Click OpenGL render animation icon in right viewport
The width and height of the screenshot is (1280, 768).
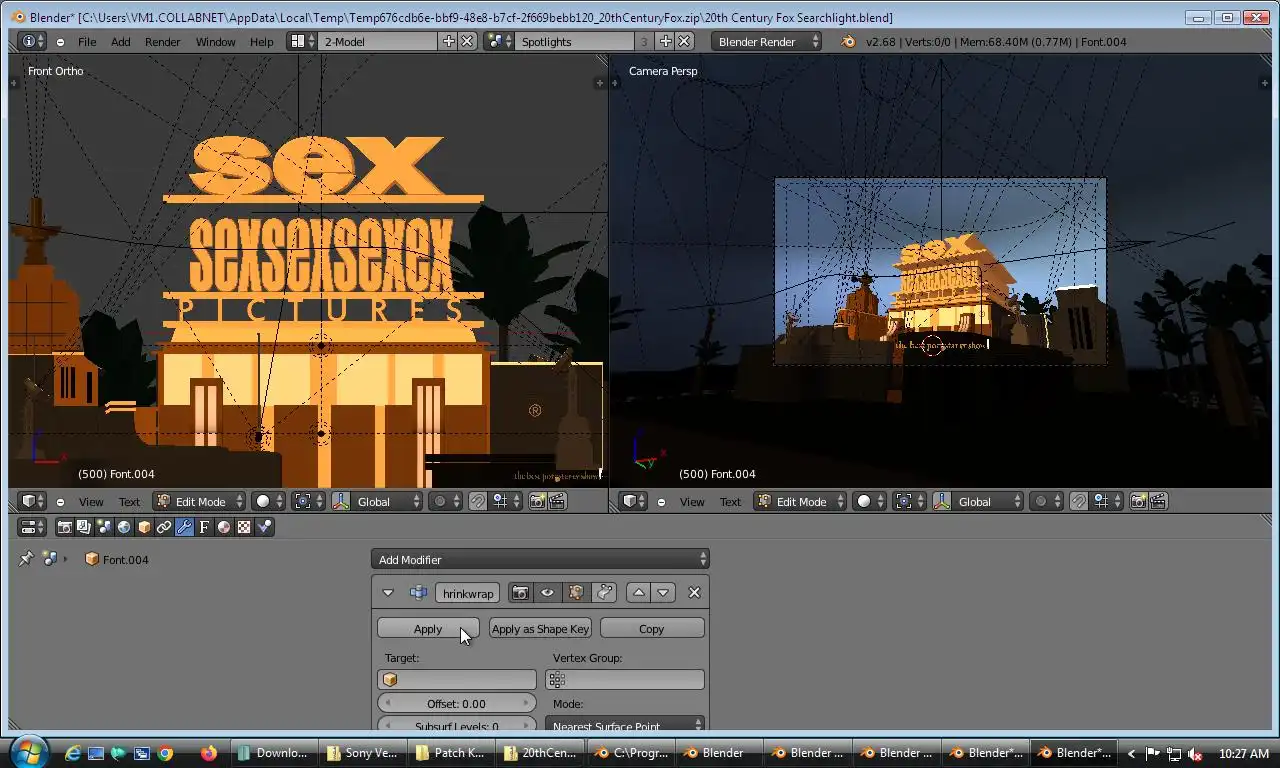click(x=1159, y=501)
